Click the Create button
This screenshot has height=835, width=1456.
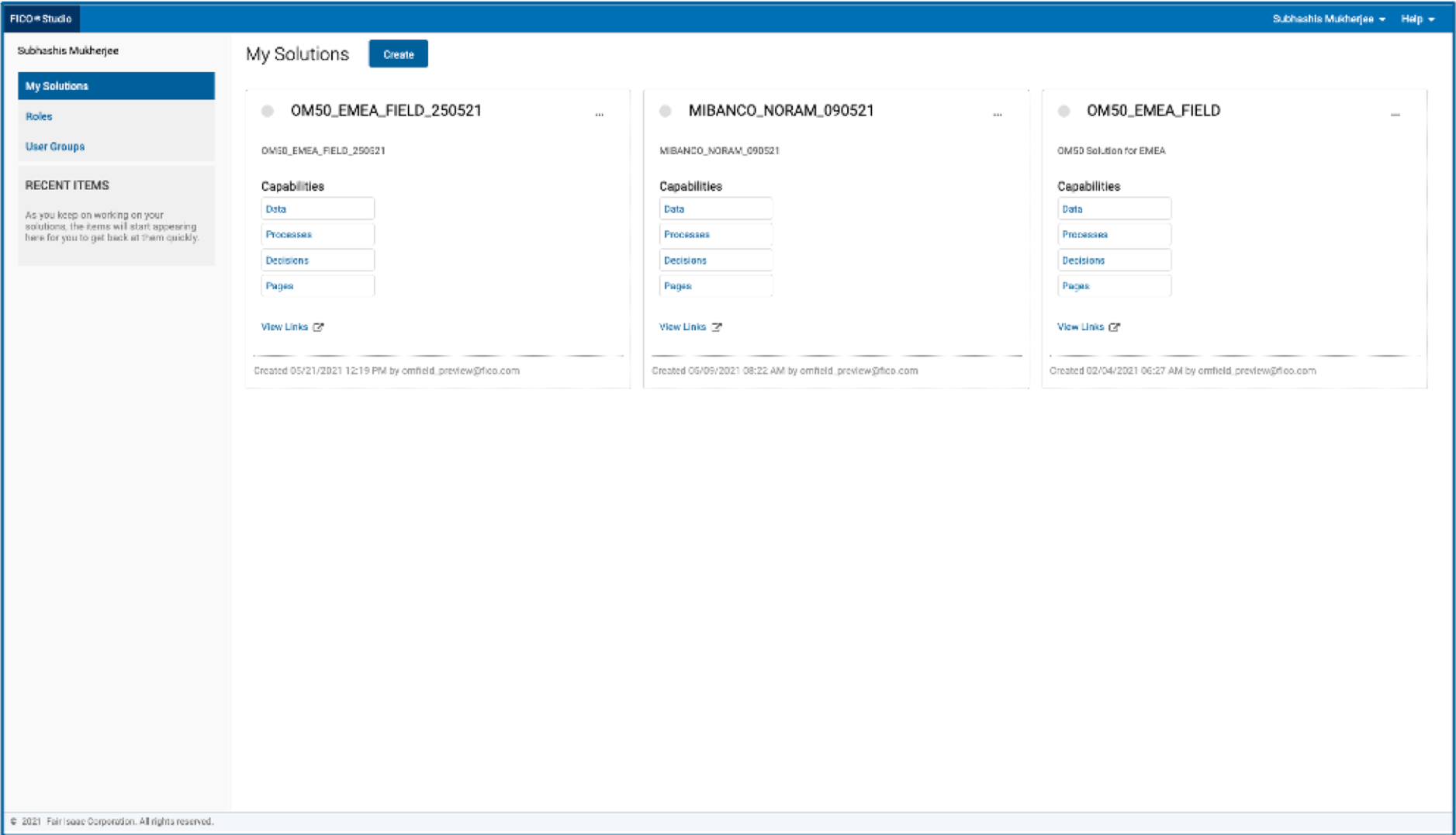[x=399, y=54]
